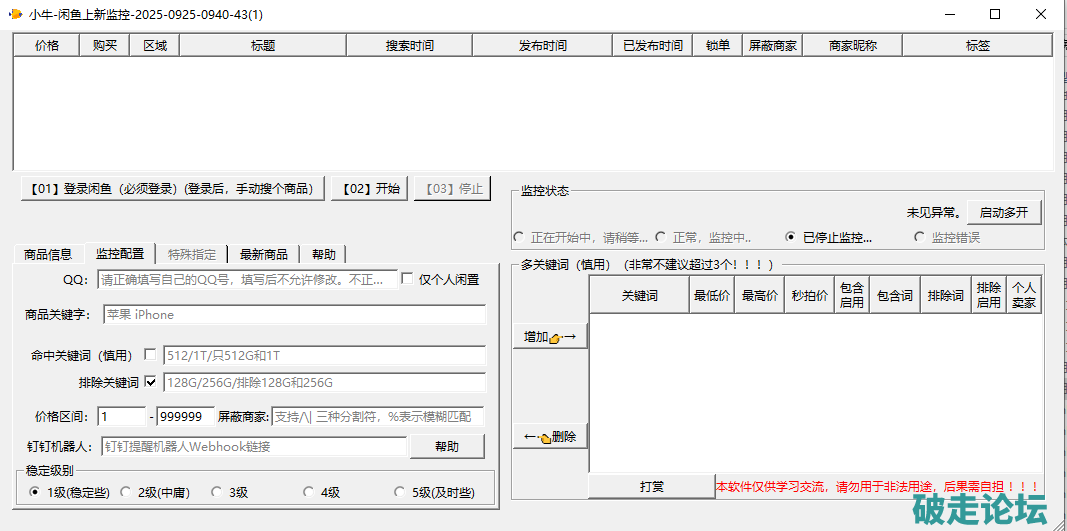Click the 启动多开 button

pyautogui.click(x=1003, y=212)
